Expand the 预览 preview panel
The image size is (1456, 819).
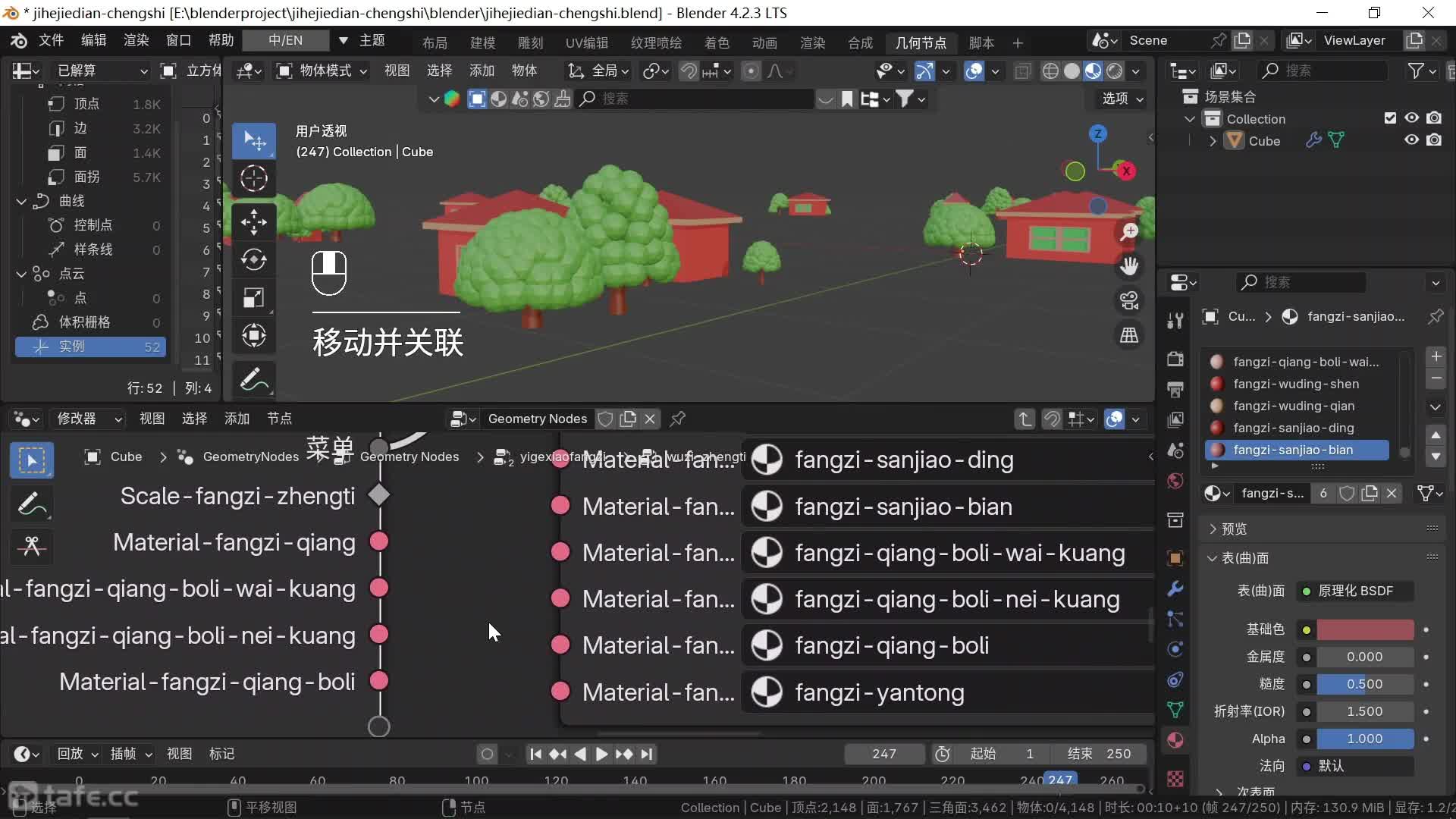point(1234,529)
